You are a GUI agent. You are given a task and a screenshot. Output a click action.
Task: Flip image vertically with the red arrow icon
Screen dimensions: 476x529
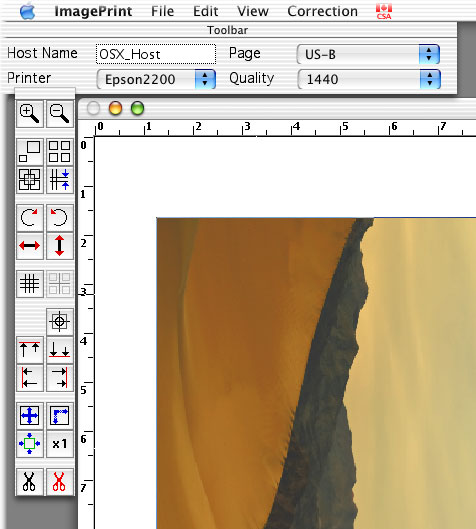point(60,246)
